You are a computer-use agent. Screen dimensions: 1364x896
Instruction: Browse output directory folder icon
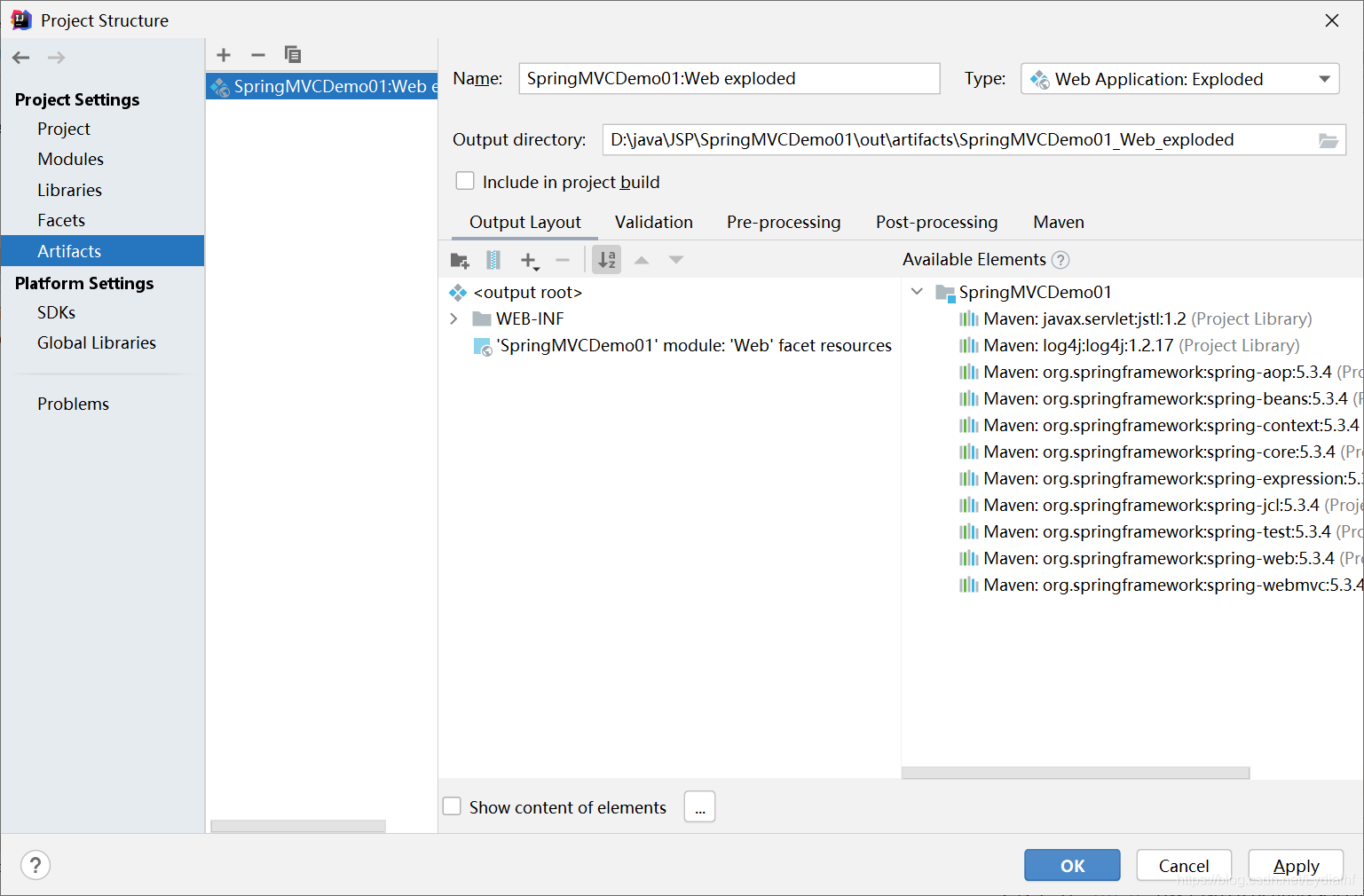coord(1328,140)
